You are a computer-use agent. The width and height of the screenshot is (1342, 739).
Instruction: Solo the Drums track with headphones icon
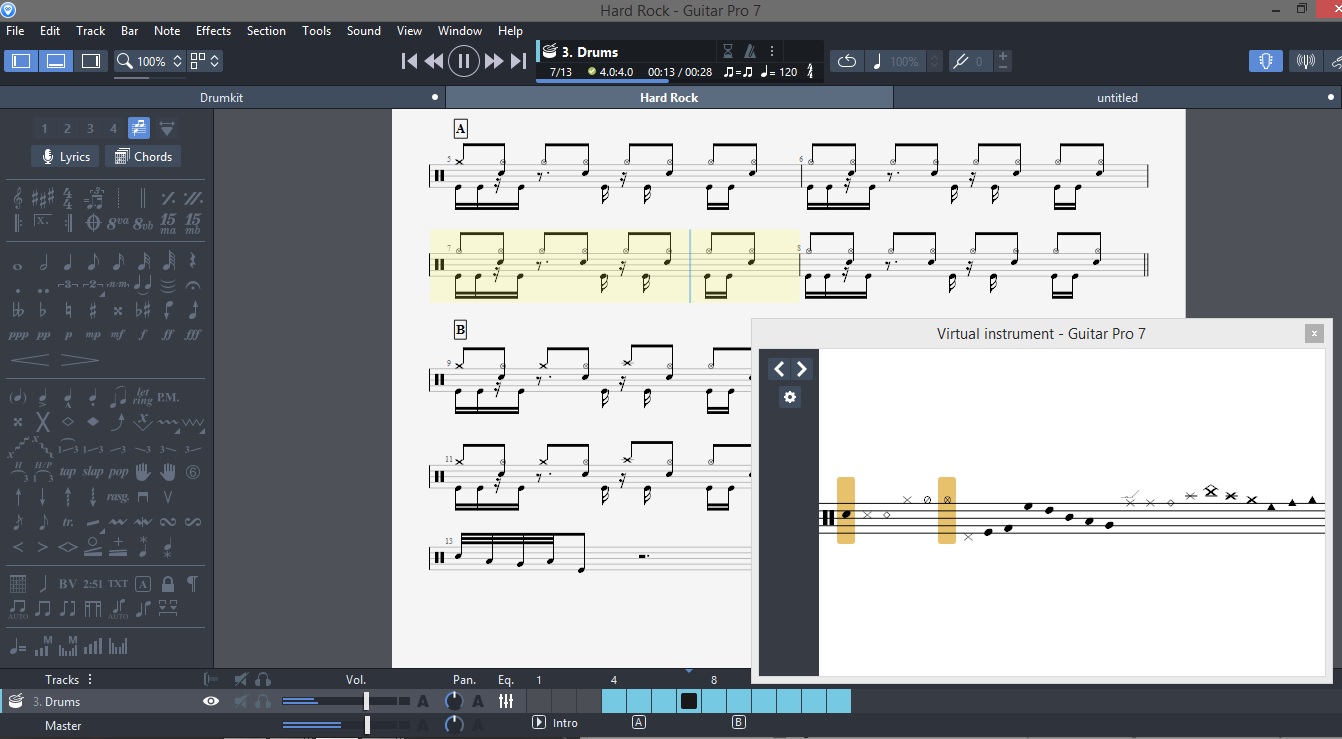[x=263, y=702]
